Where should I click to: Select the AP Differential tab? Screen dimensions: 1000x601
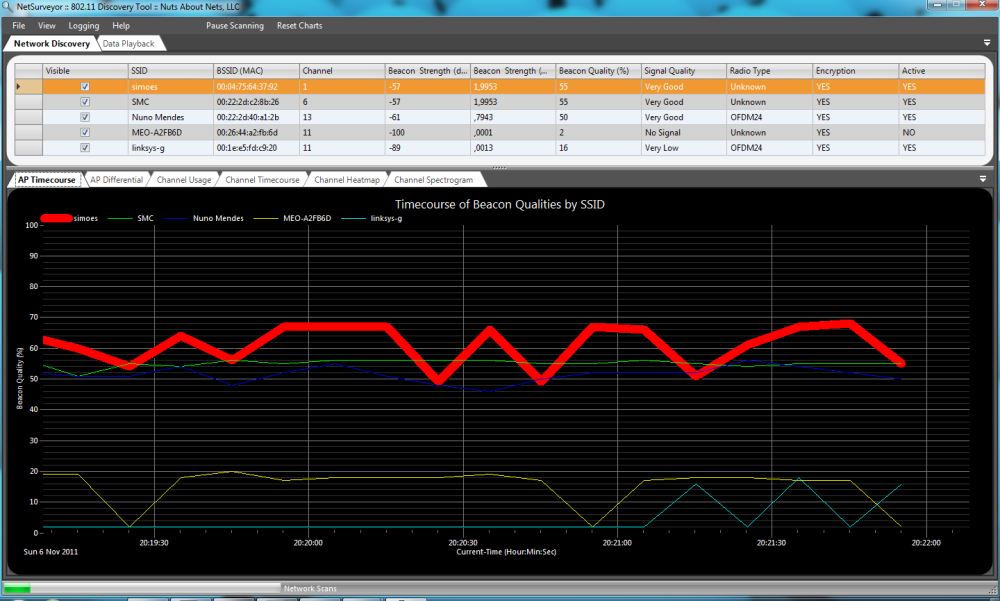[x=117, y=180]
